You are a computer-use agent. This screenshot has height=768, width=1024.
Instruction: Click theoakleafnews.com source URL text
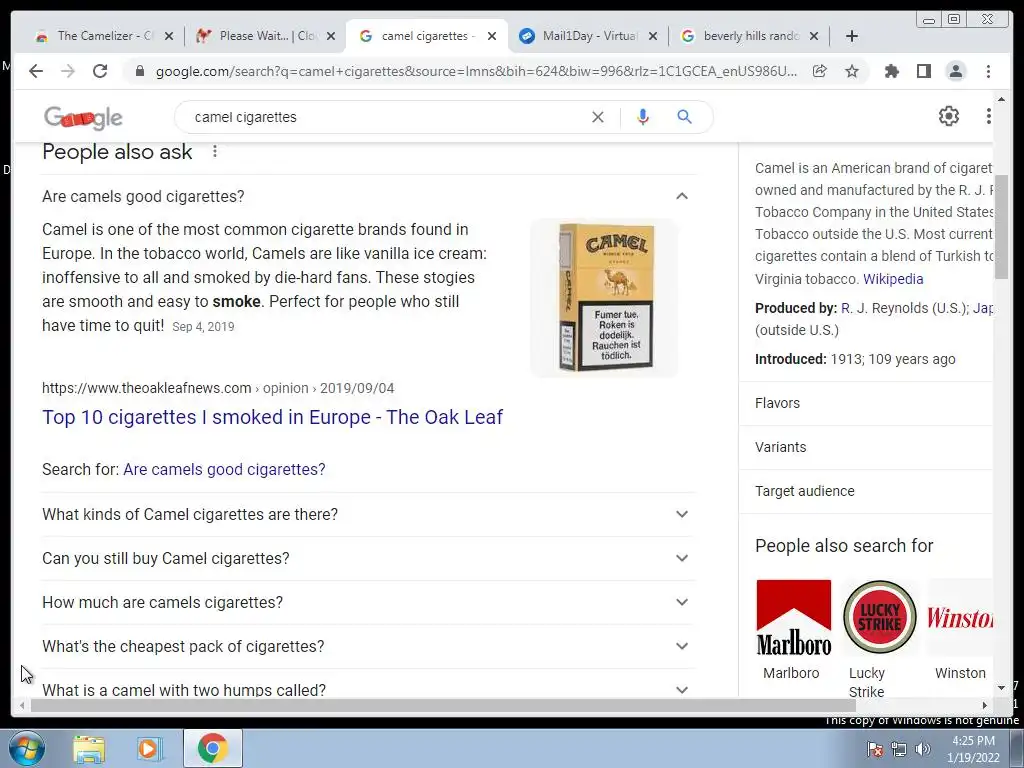click(218, 388)
